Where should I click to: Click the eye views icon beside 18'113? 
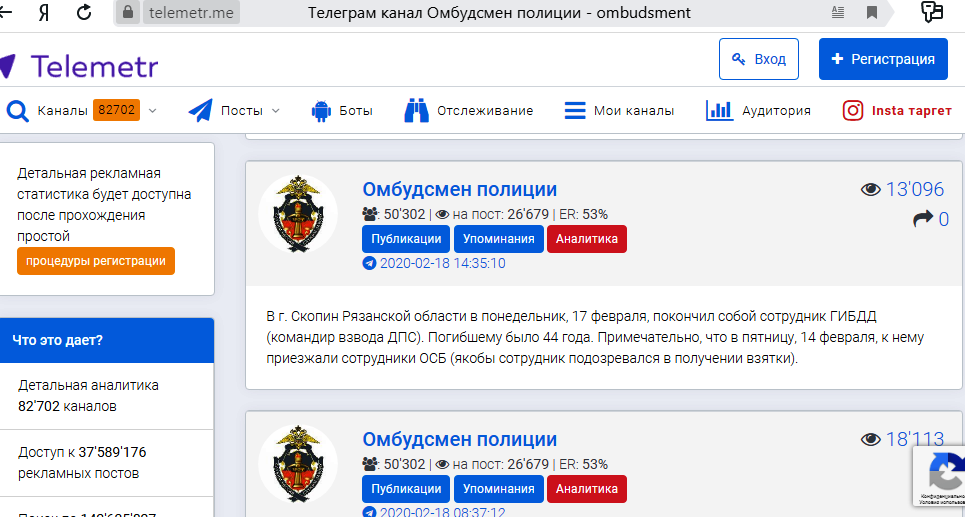[870, 439]
